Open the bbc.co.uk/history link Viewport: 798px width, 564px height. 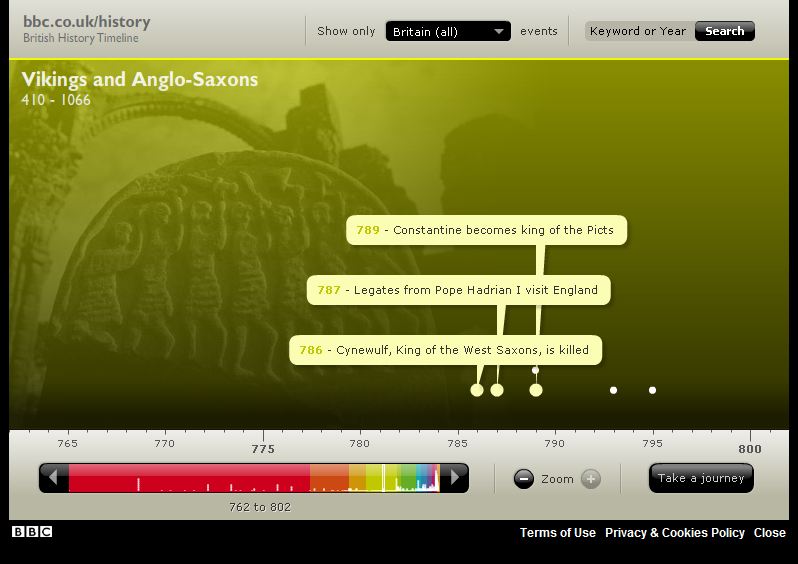pos(87,22)
